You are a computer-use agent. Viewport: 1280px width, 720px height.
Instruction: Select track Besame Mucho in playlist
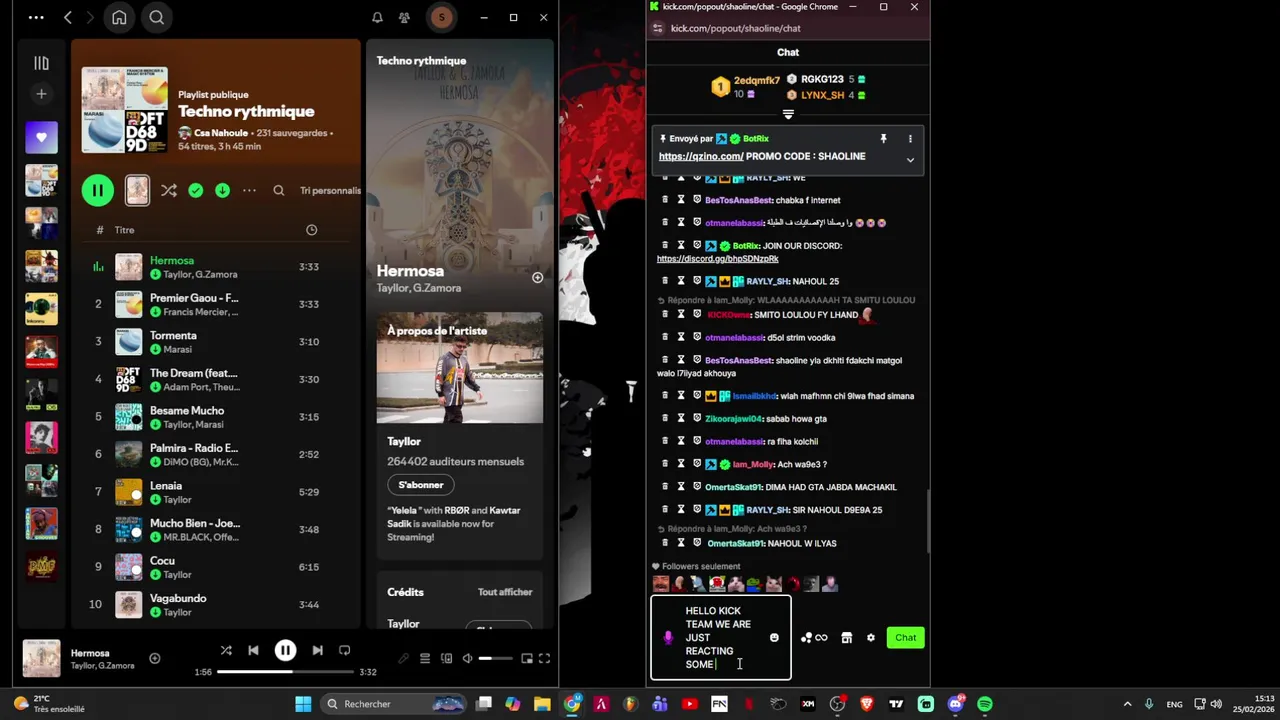(x=215, y=416)
